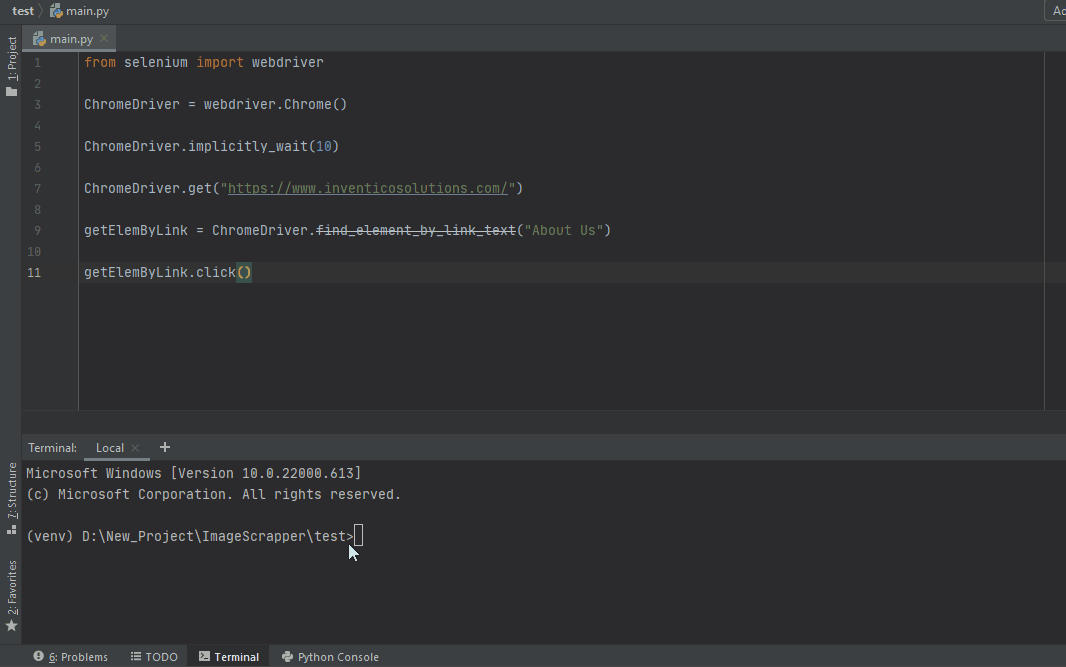The width and height of the screenshot is (1066, 667).
Task: Click the Python Console snake icon
Action: tap(287, 656)
